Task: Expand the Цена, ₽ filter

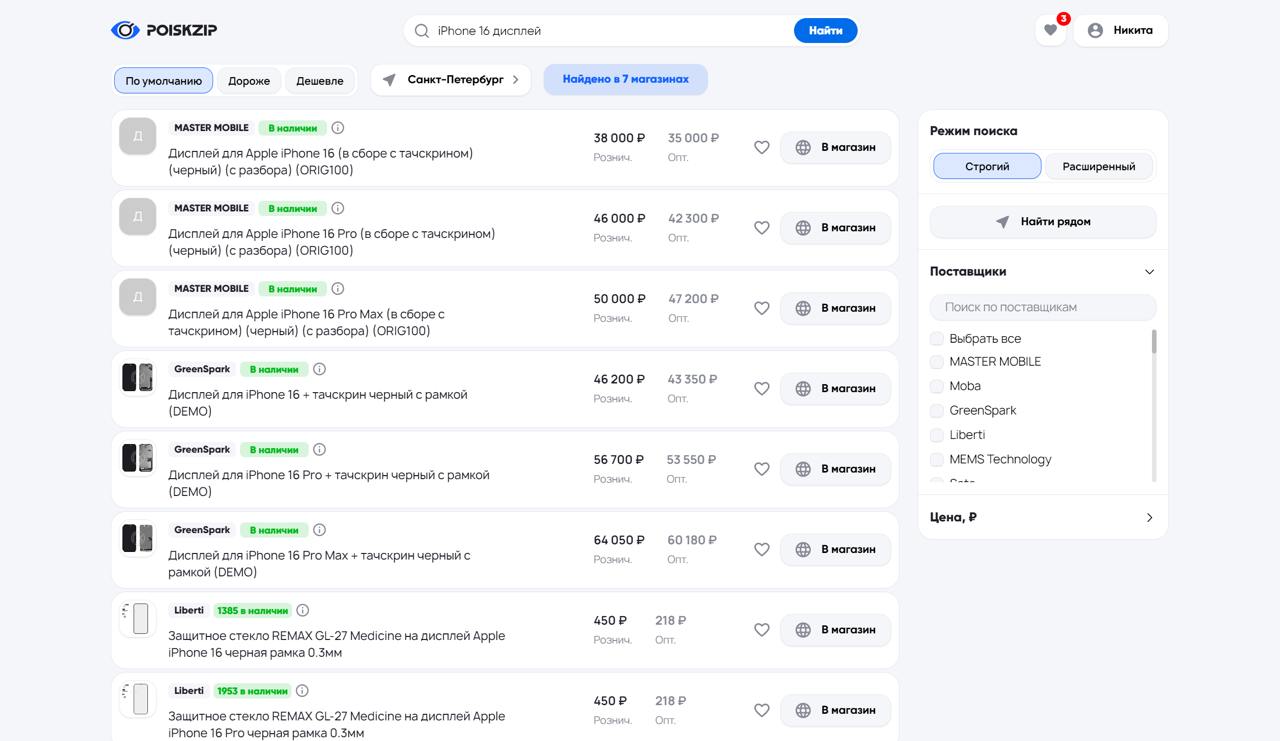Action: tap(1149, 518)
